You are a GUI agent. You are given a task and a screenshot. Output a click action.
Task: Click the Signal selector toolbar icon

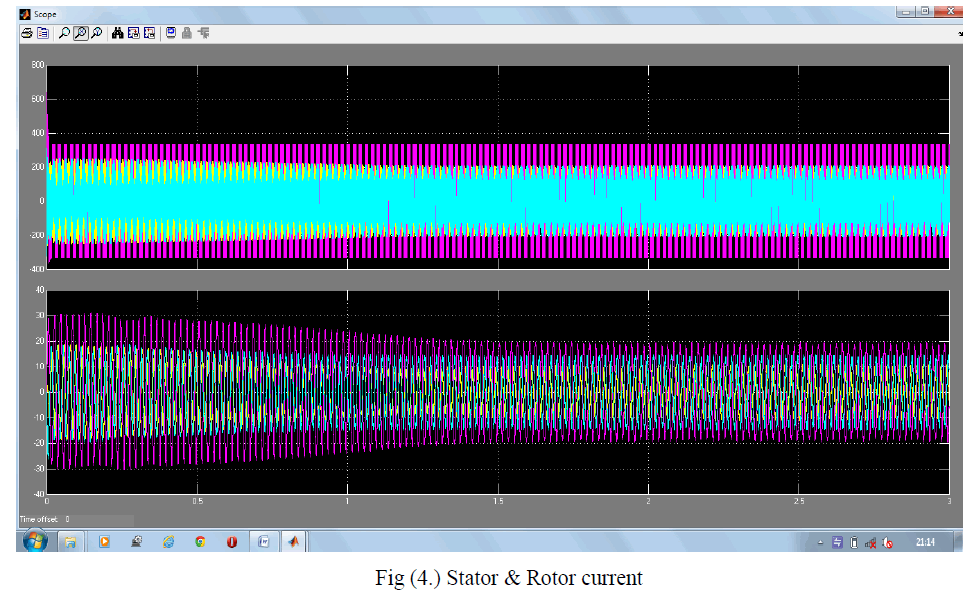[x=203, y=33]
